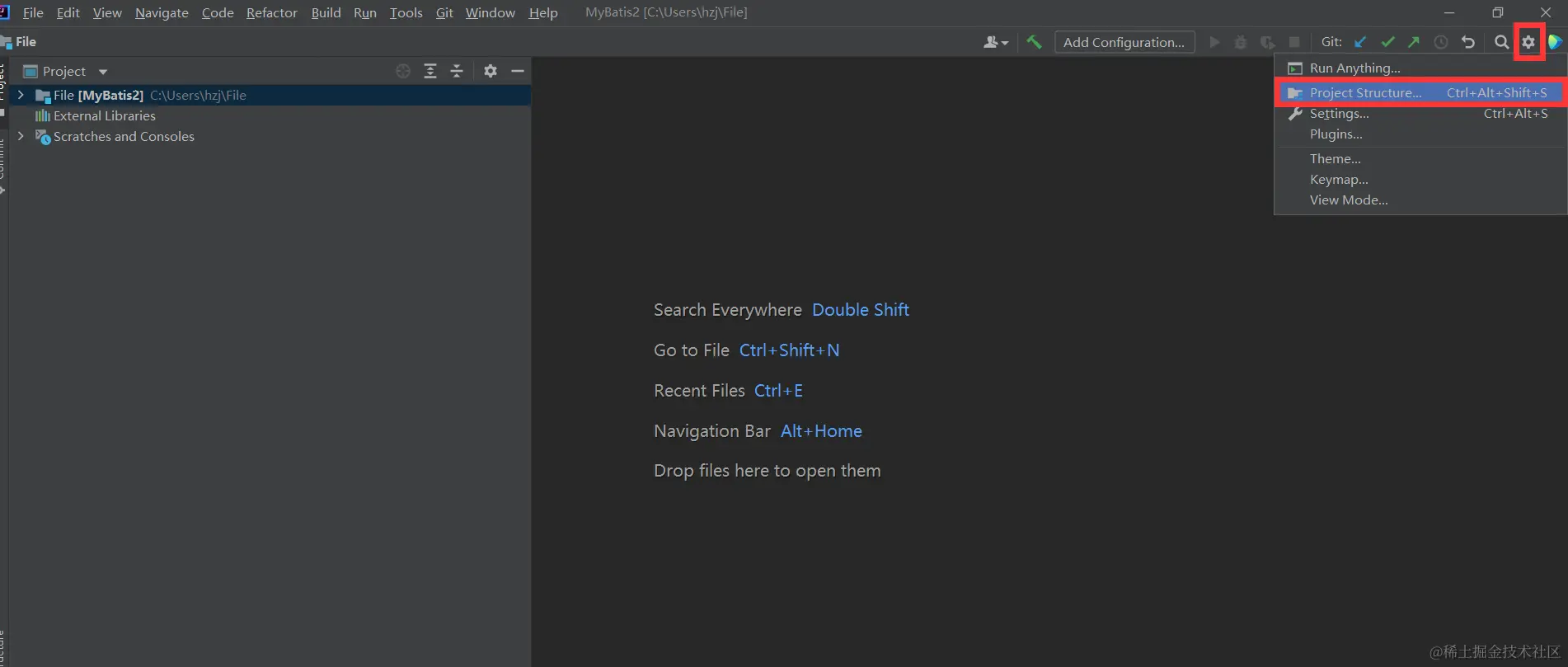
Task: Click the Stop square icon
Action: [x=1294, y=42]
